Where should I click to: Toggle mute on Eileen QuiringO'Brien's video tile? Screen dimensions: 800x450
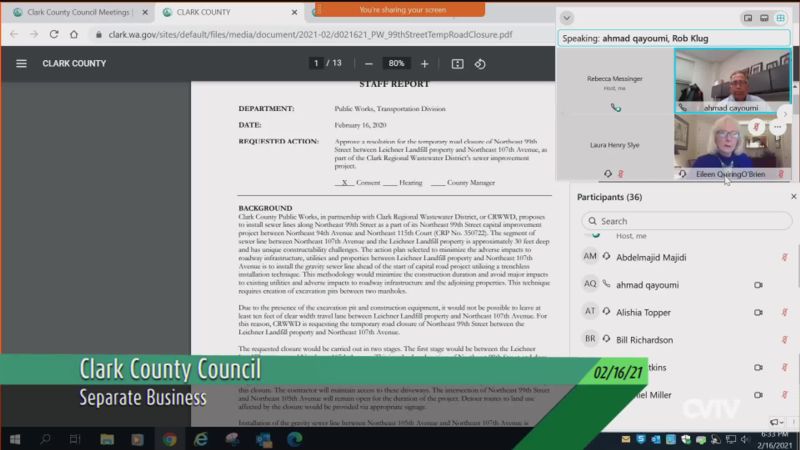[758, 127]
